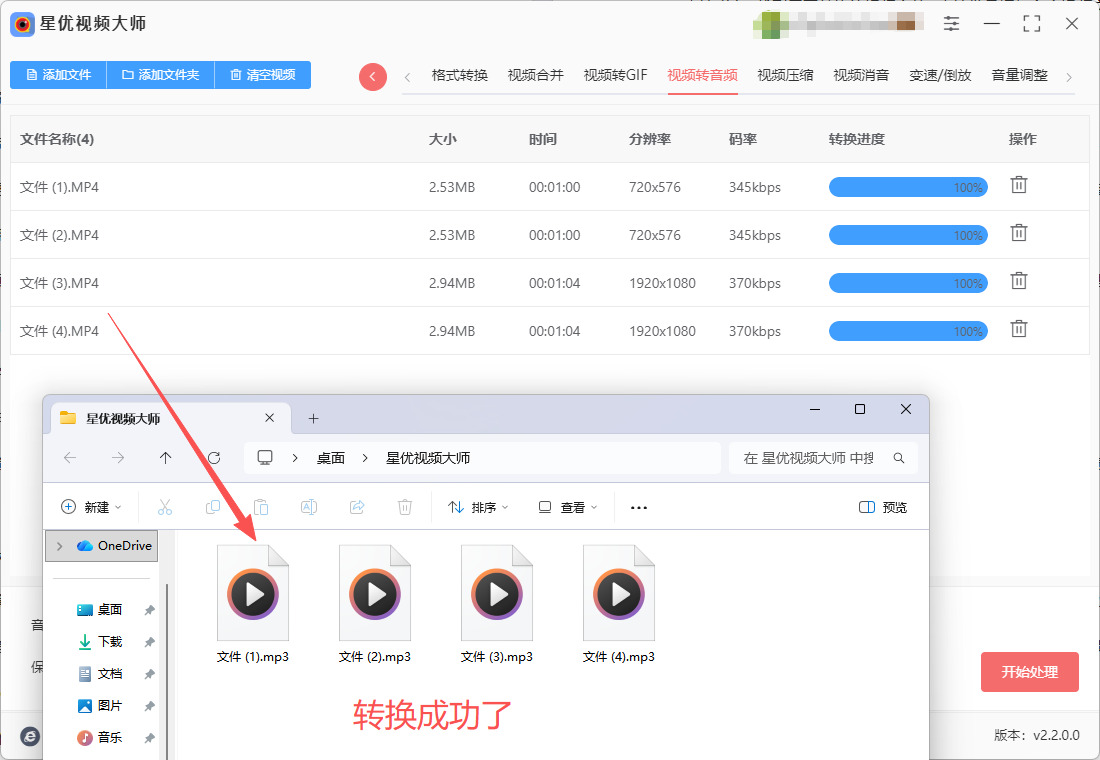The image size is (1100, 760).
Task: Click the 星优视频大师 app logo
Action: pyautogui.click(x=22, y=25)
